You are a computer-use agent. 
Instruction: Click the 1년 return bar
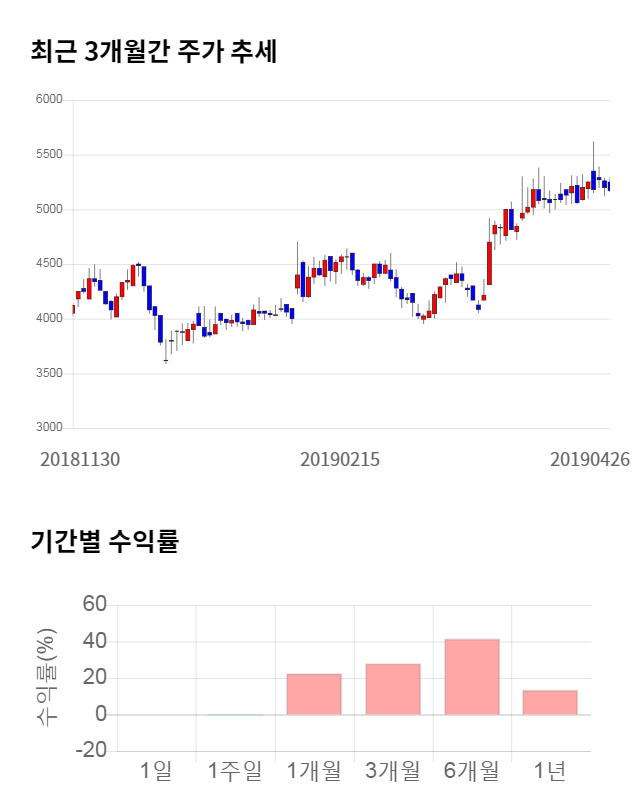pos(550,702)
